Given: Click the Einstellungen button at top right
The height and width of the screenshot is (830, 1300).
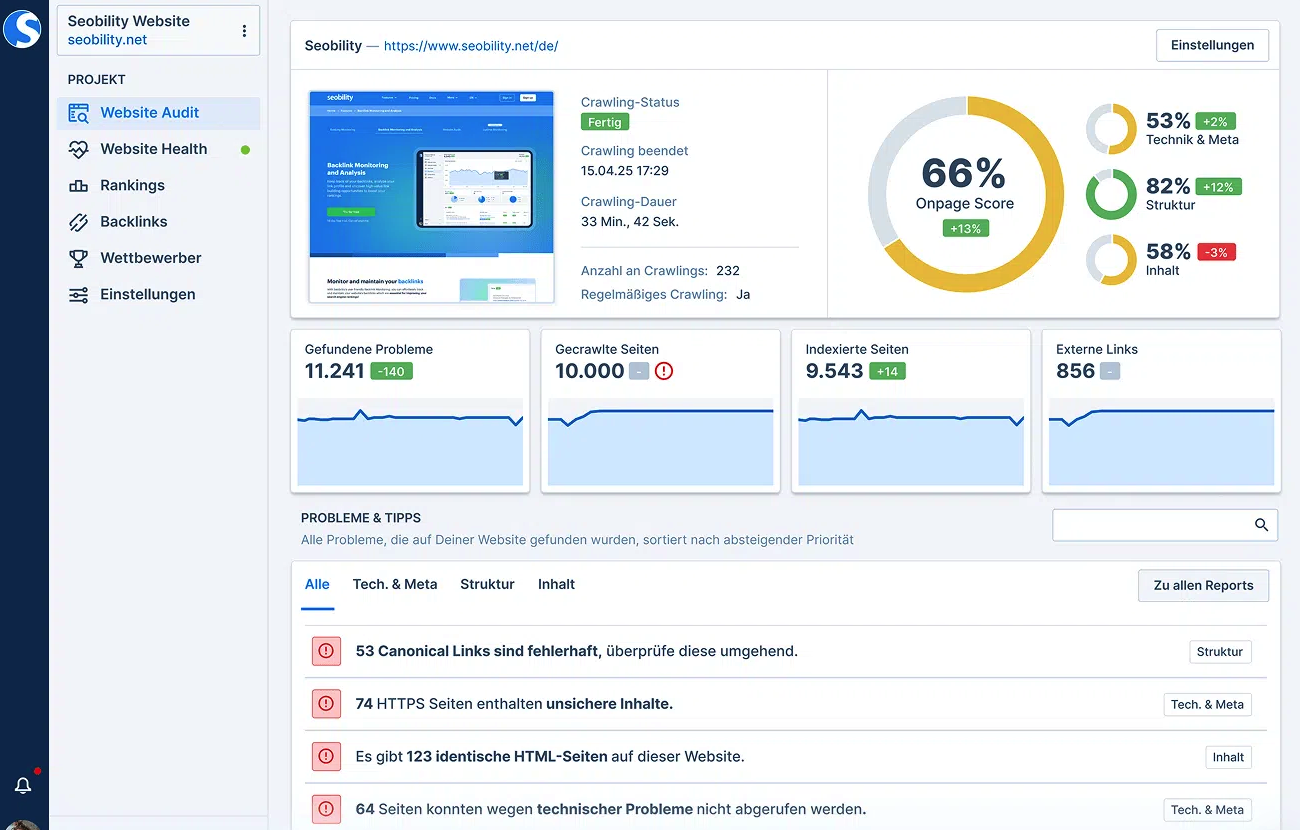Looking at the screenshot, I should (x=1212, y=45).
